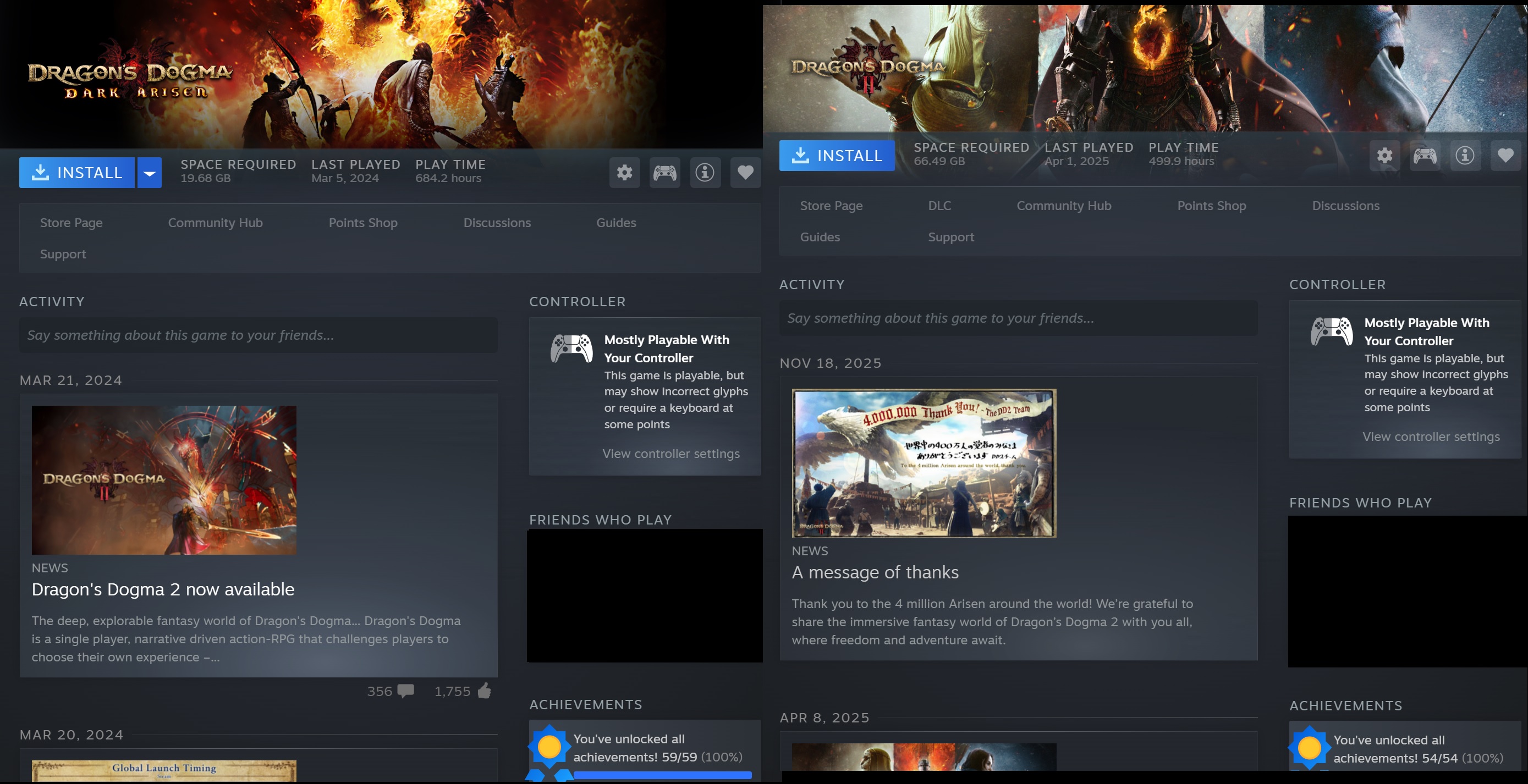Open 'A message of thanks' news headline
Viewport: 1528px width, 784px height.
875,573
